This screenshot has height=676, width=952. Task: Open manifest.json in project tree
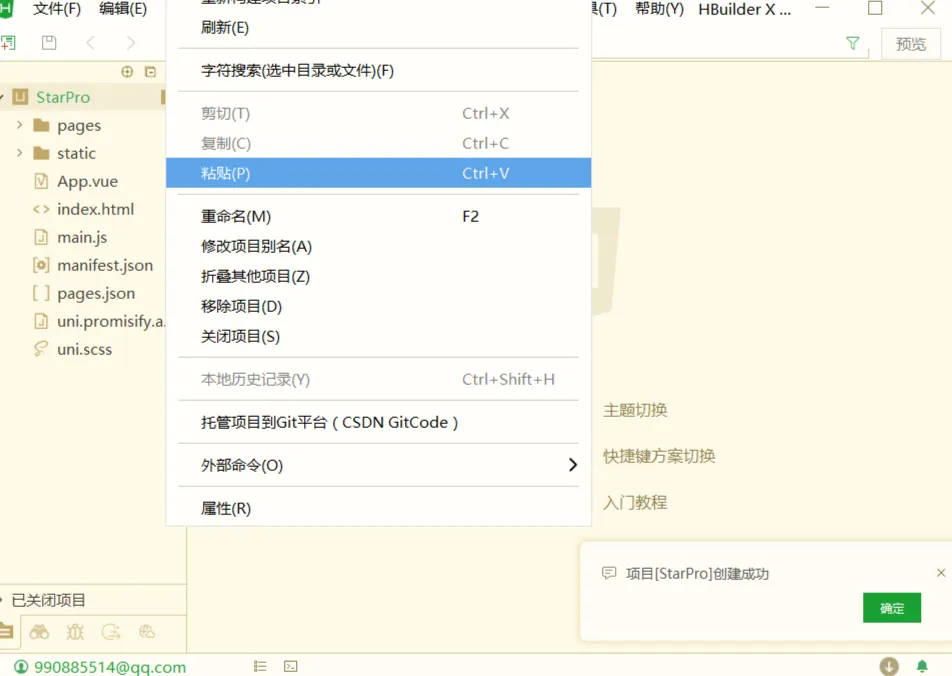(x=105, y=265)
